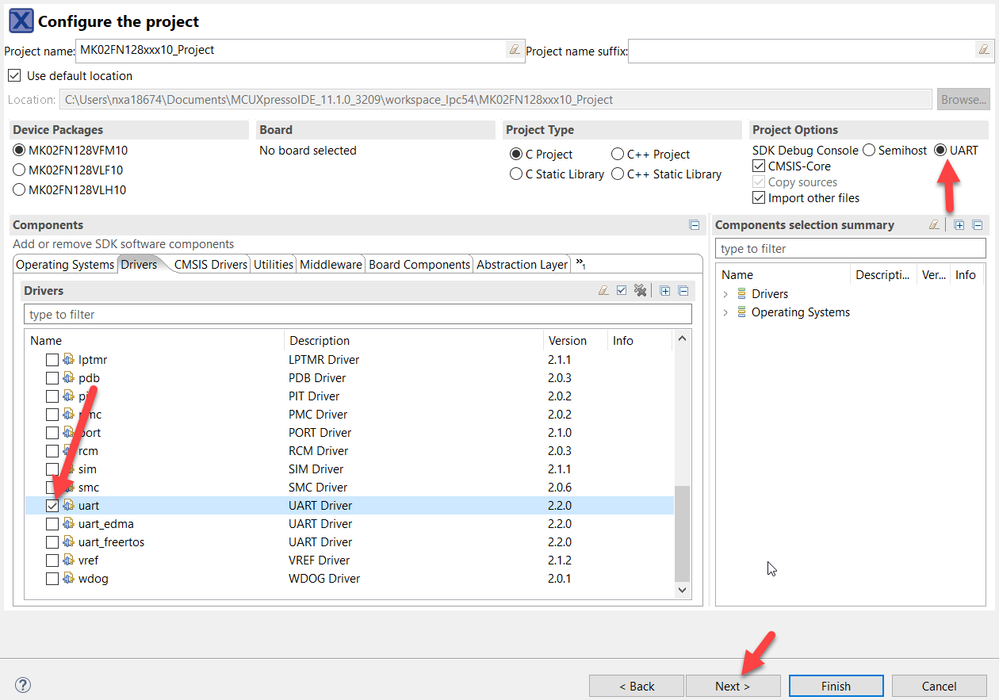Uncheck the uart driver checkbox
999x700 pixels.
tap(52, 506)
